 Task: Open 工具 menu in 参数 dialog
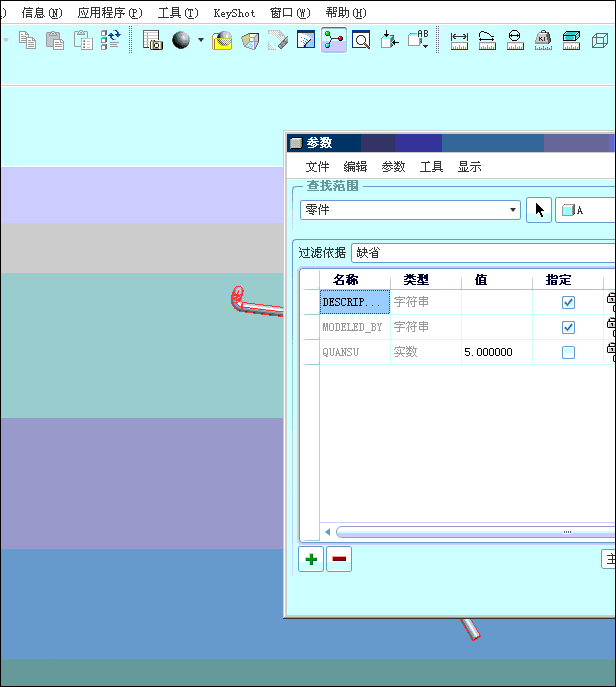[x=432, y=166]
